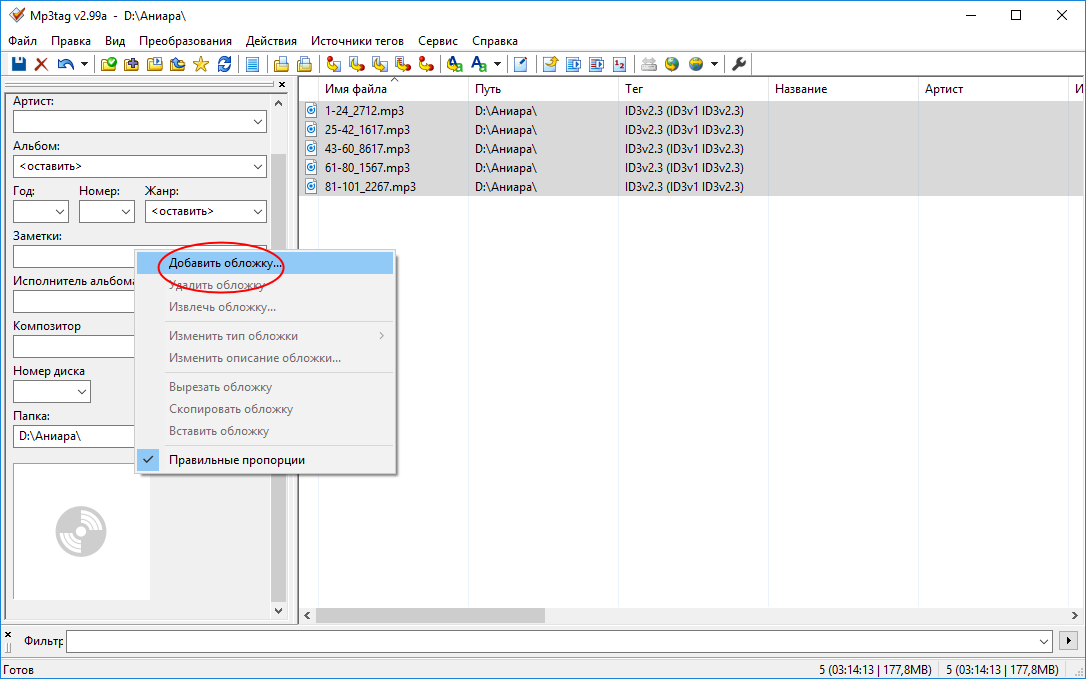The height and width of the screenshot is (679, 1086).
Task: Open the Файл menu
Action: (23, 41)
